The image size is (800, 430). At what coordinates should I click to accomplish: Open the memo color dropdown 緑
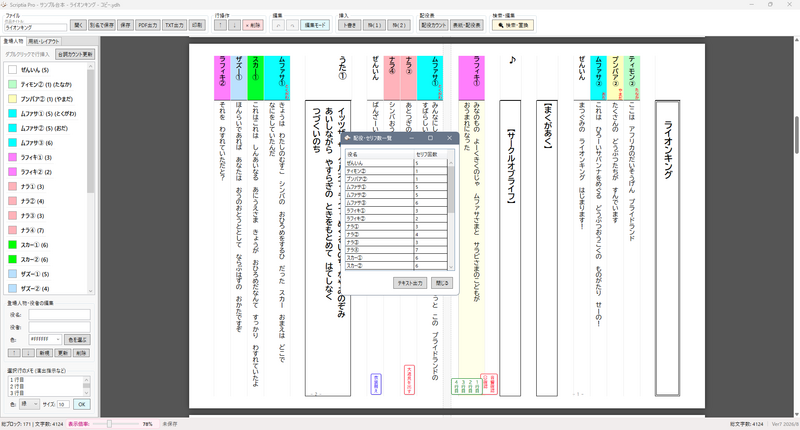pos(29,404)
